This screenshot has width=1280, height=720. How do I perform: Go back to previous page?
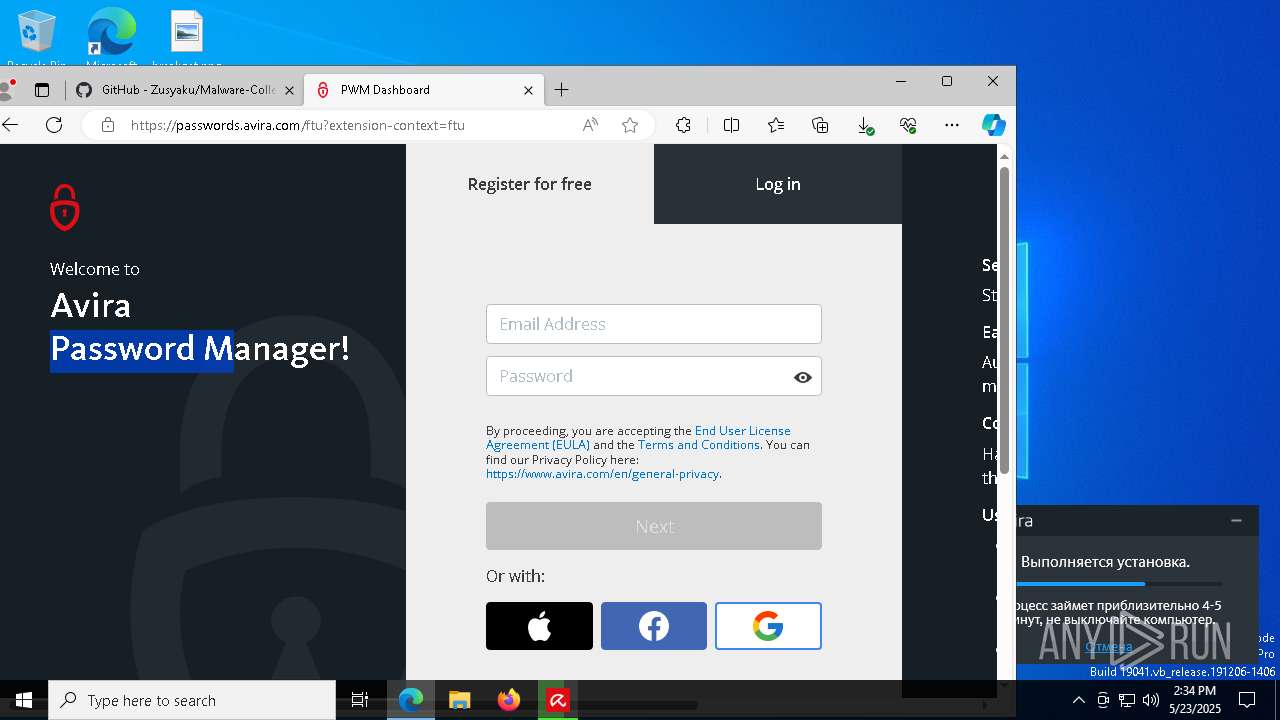click(11, 125)
